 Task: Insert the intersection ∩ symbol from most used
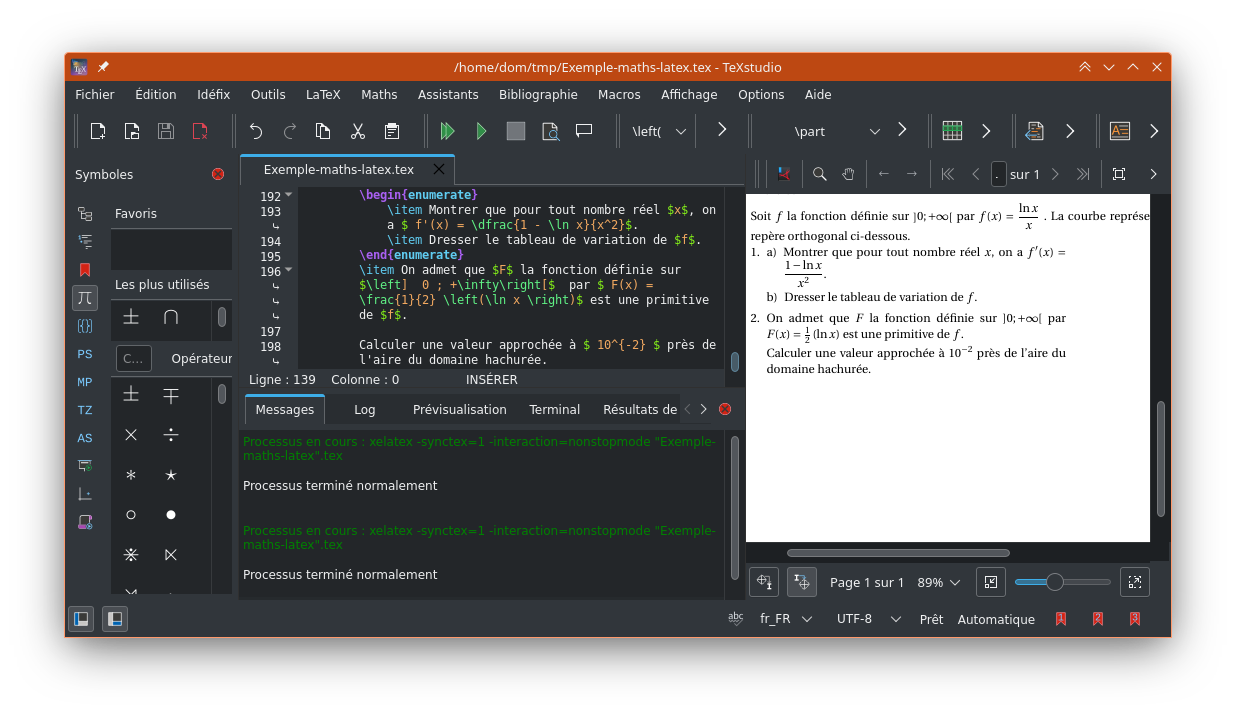[171, 317]
